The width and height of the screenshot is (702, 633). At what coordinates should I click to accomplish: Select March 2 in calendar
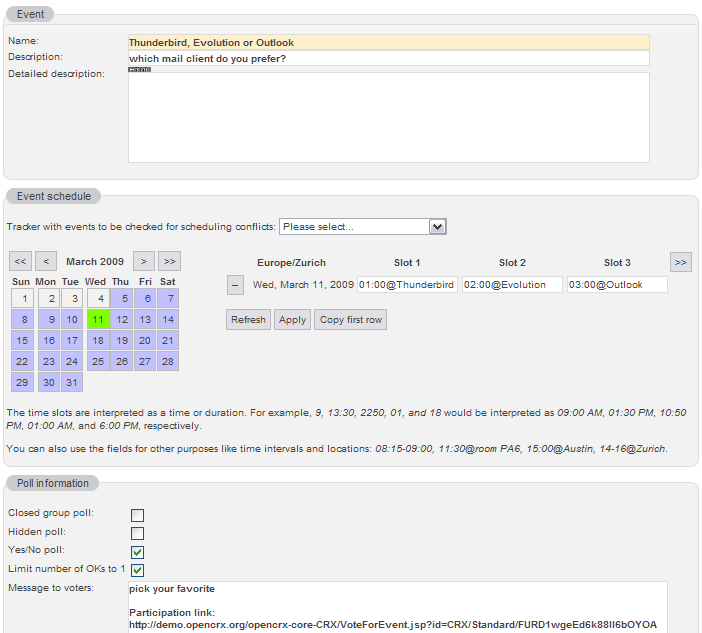coord(49,299)
